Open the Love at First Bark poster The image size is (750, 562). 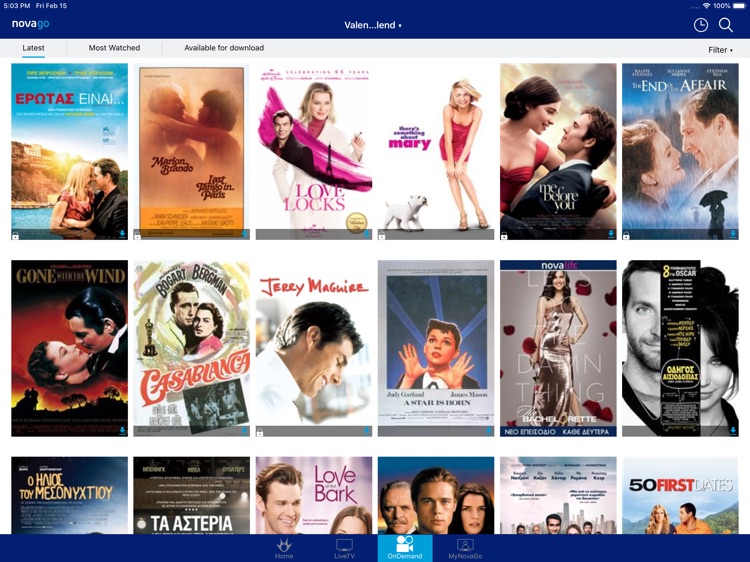pyautogui.click(x=314, y=496)
